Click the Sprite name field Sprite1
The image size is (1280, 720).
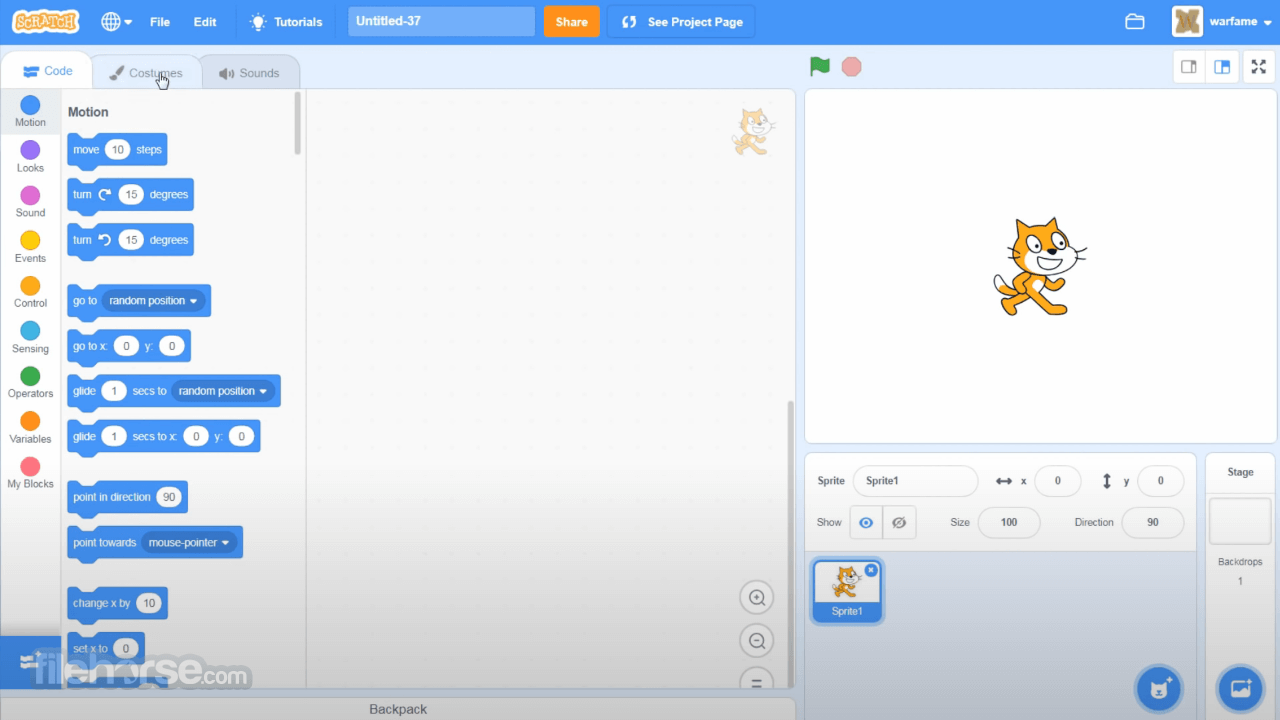pyautogui.click(x=915, y=481)
